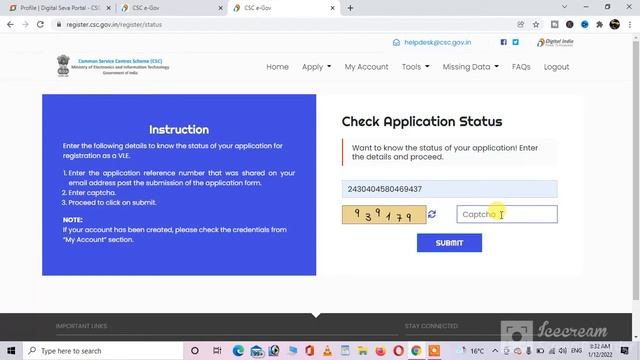Click the Digital India logo
This screenshot has width=640, height=360.
(555, 42)
